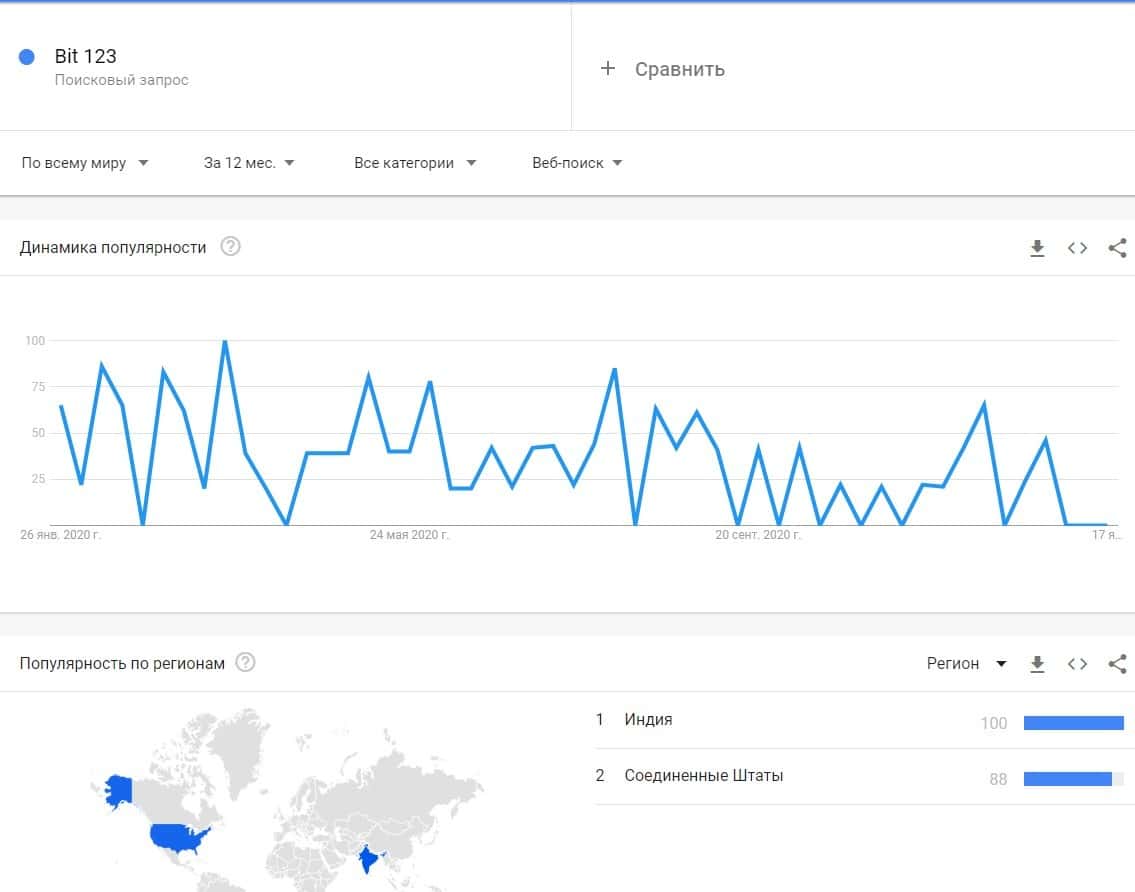
Task: Edit the Bit 123 search term
Action: click(x=86, y=57)
